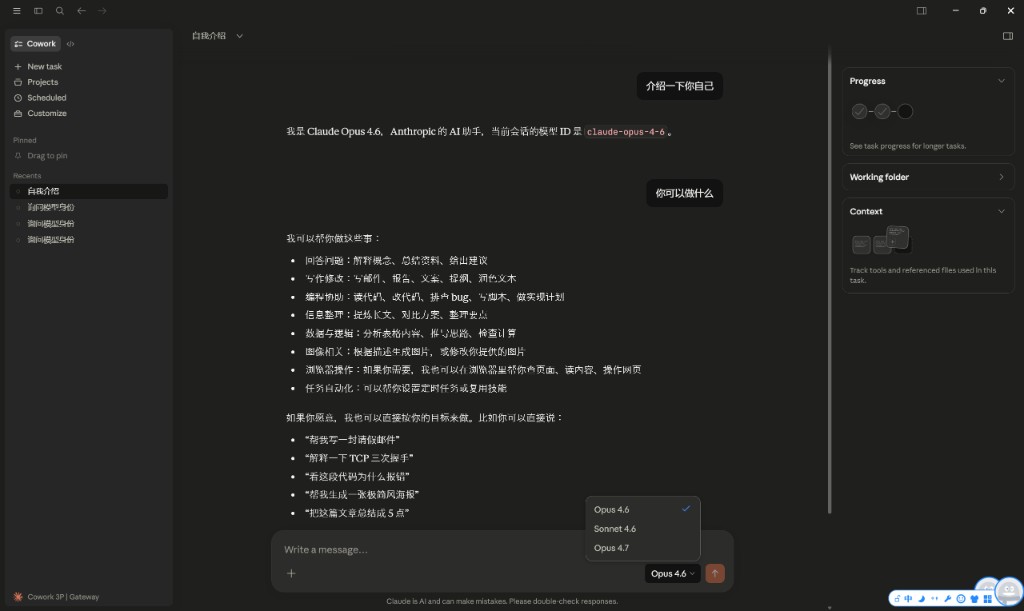Toggle IME punctuation mode icon
The width and height of the screenshot is (1024, 611).
coord(934,599)
